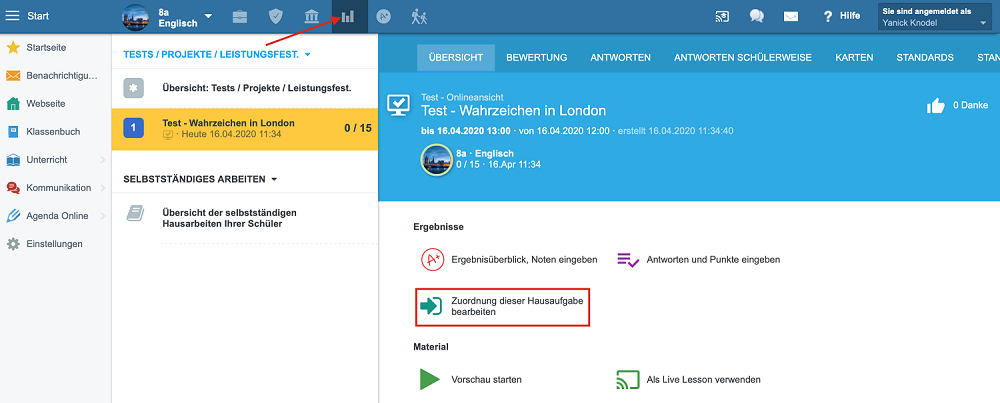Click the cast lesson icon in top bar
Image resolution: width=1000 pixels, height=403 pixels.
[x=722, y=17]
